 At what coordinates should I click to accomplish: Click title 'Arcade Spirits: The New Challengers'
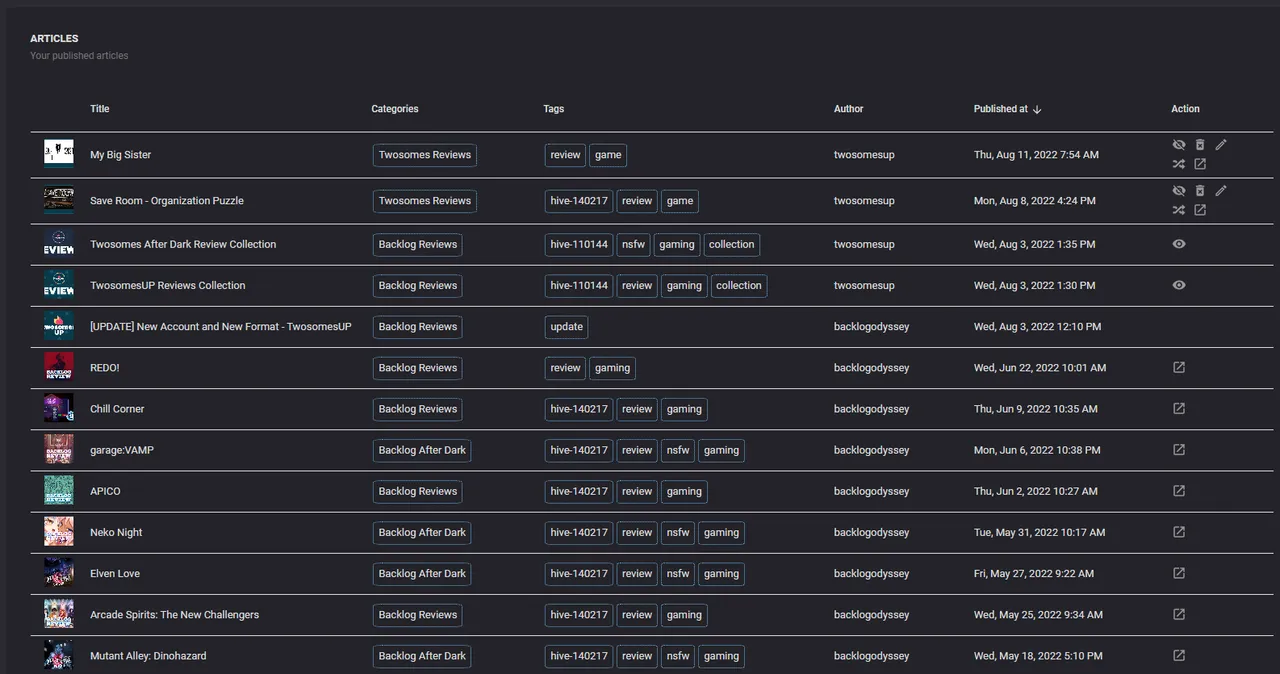click(x=174, y=614)
